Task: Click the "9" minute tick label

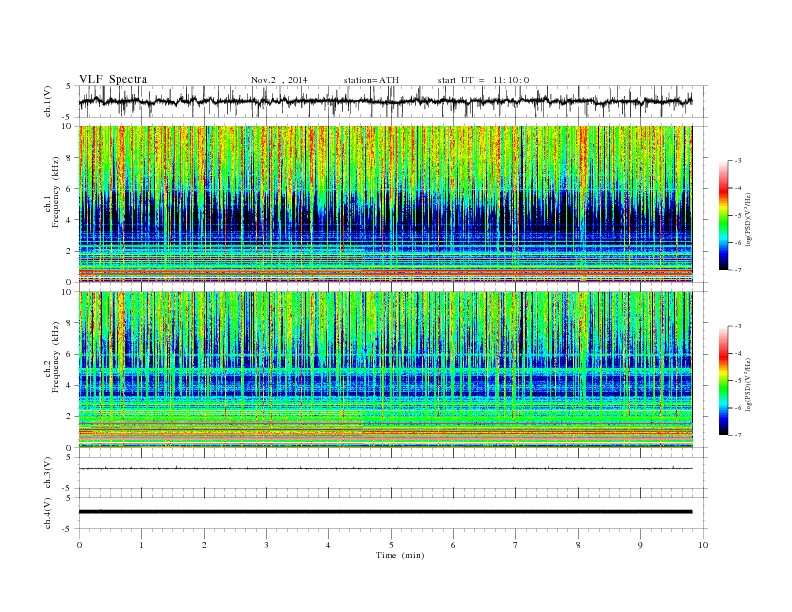Action: 640,545
